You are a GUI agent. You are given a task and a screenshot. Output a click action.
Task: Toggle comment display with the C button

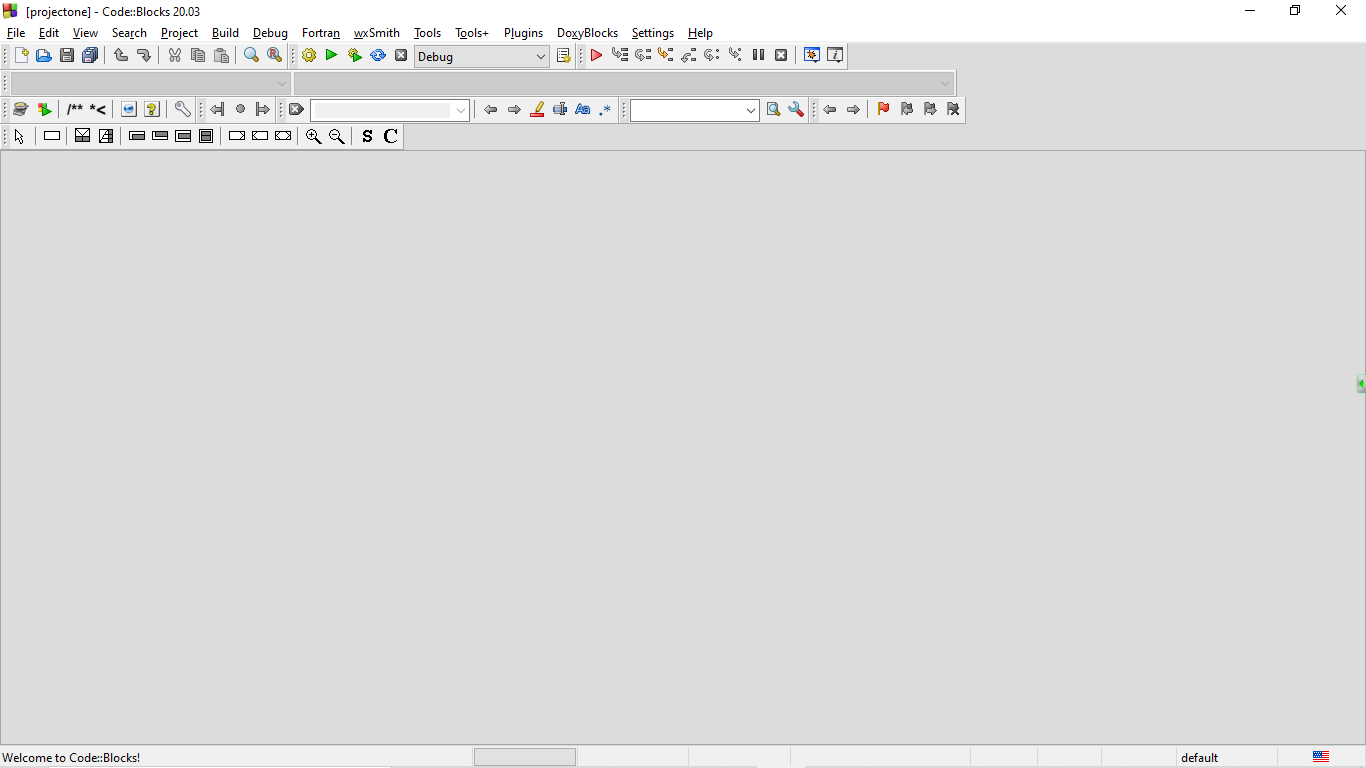(x=391, y=137)
